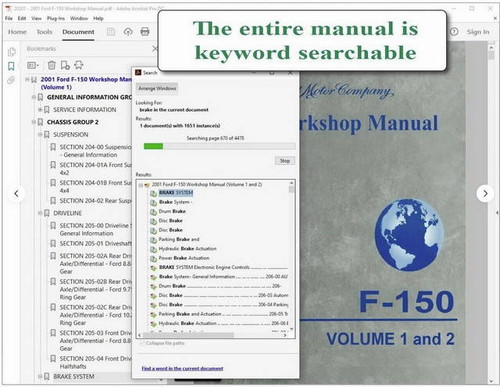Image resolution: width=500 pixels, height=387 pixels.
Task: Click bookmark icon beside DRIVELINE
Action: pyautogui.click(x=47, y=213)
